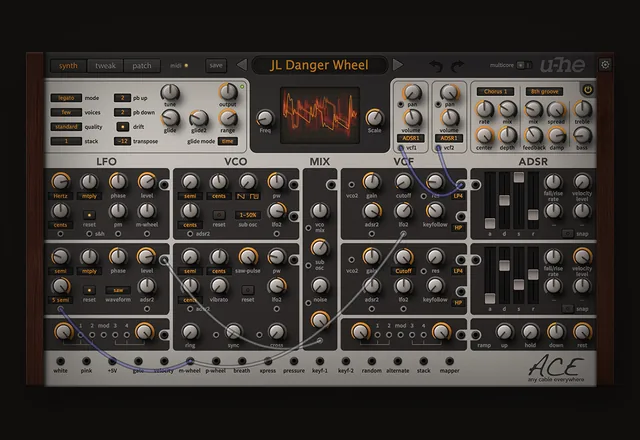
Task: Click the velocity source jack
Action: [164, 361]
